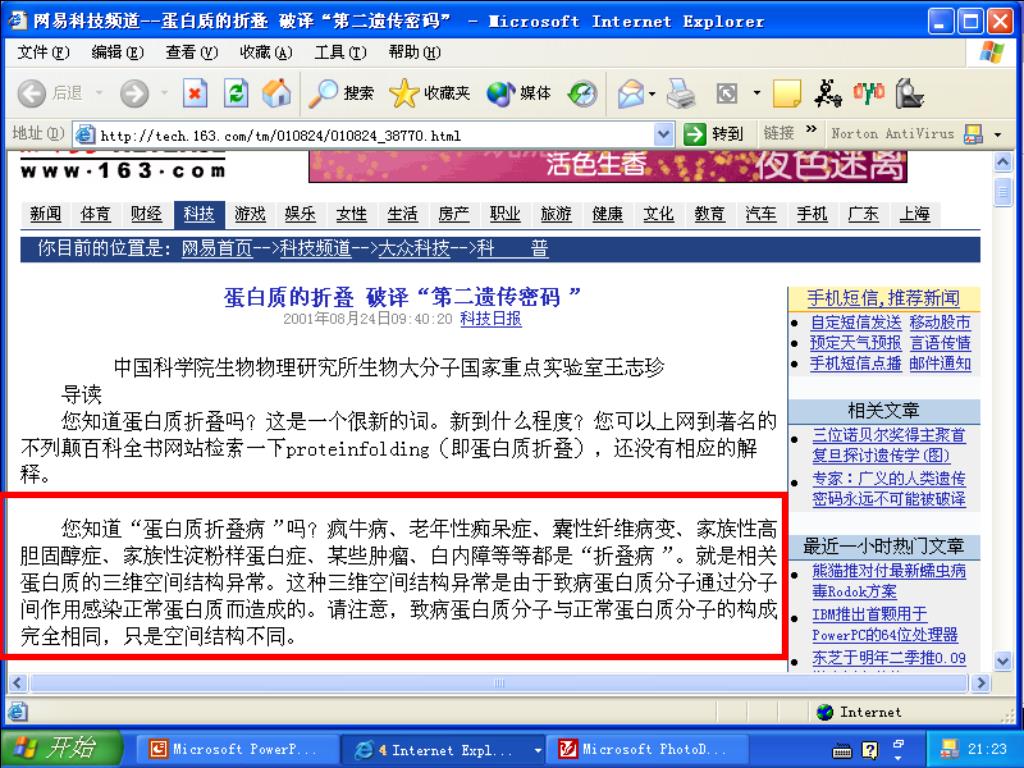Open the View (查看) menu
The height and width of the screenshot is (768, 1024).
click(x=191, y=52)
